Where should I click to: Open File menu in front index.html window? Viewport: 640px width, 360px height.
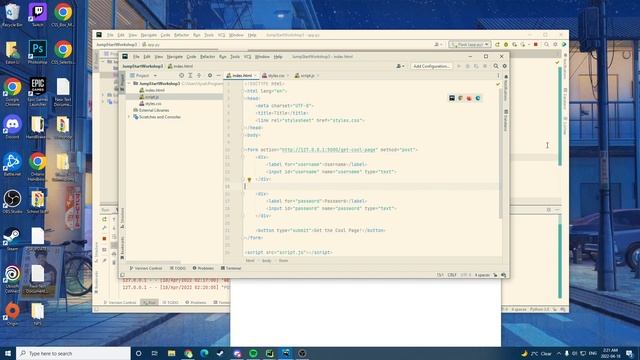136,57
